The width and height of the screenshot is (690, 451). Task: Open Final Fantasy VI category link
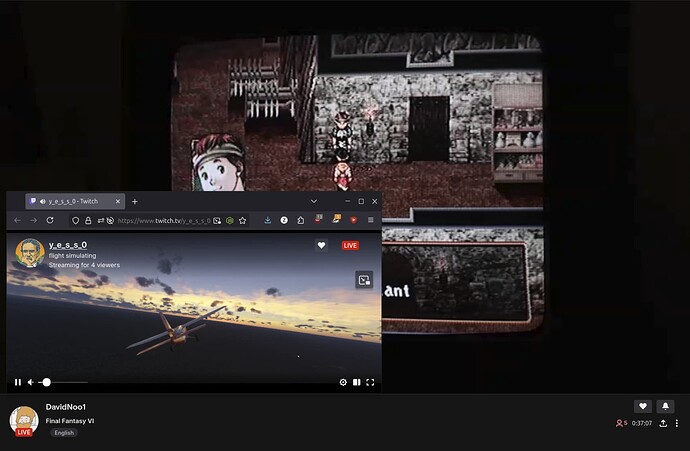pyautogui.click(x=70, y=421)
